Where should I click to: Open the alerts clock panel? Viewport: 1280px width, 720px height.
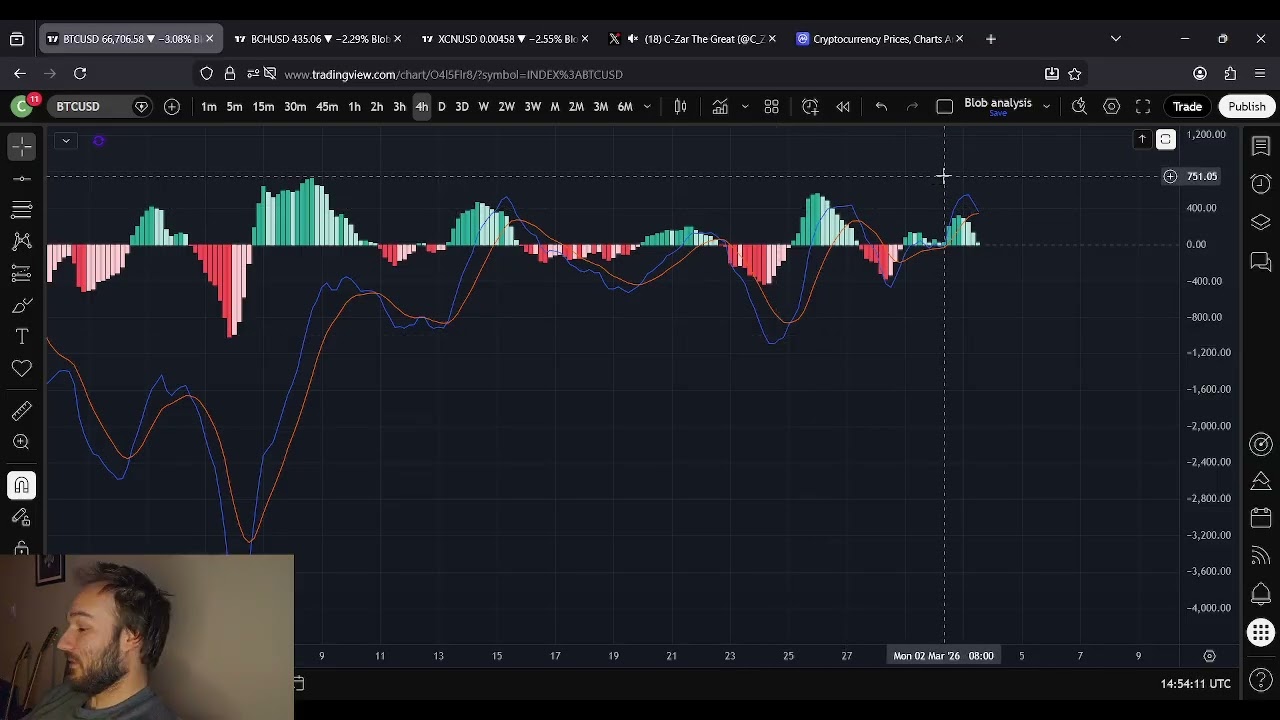[x=1260, y=184]
